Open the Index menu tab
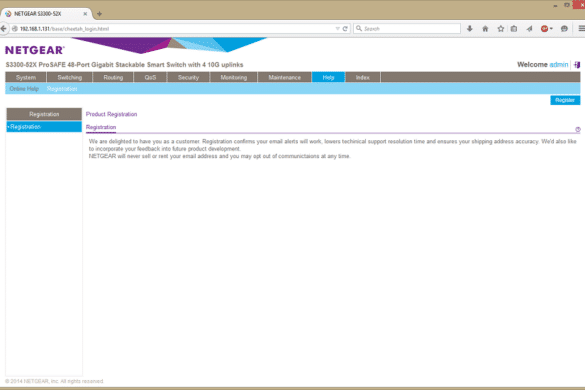 [363, 77]
